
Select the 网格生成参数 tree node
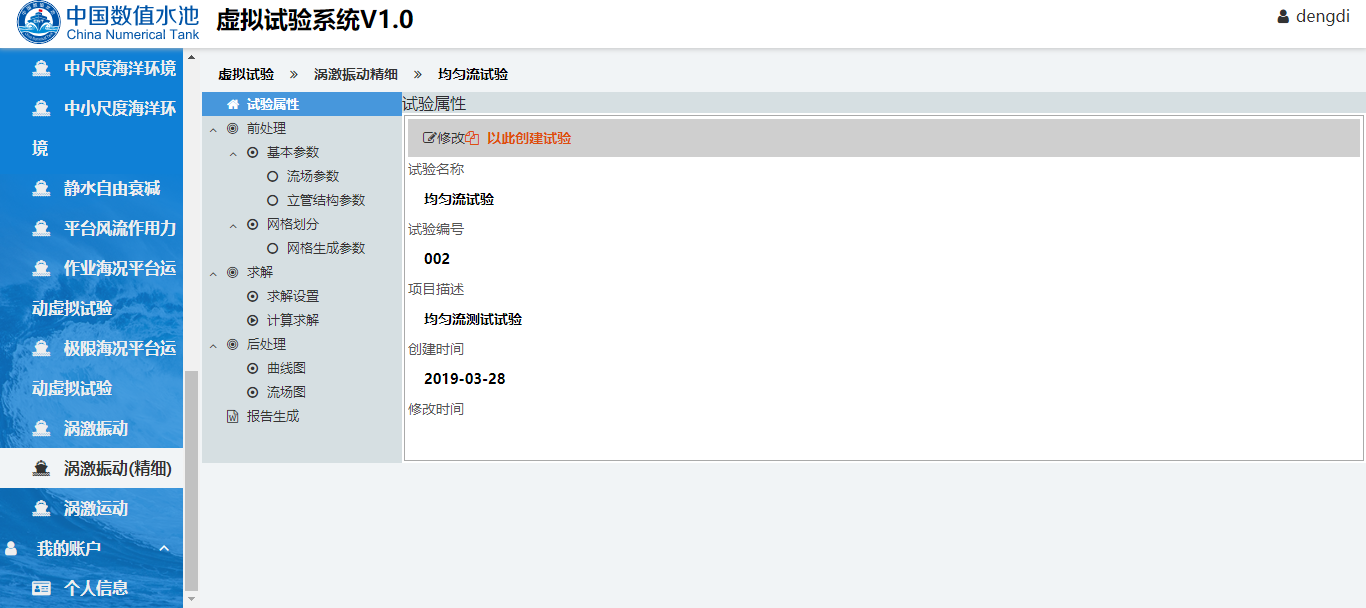pyautogui.click(x=325, y=248)
